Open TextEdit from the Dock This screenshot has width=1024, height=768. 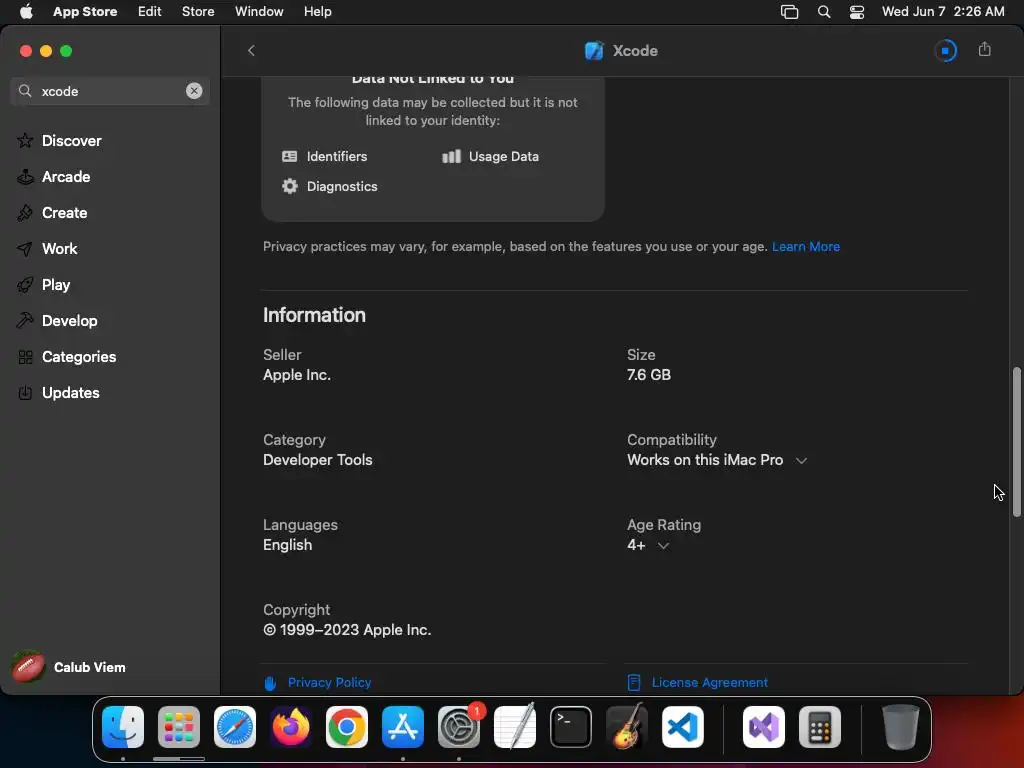[515, 727]
